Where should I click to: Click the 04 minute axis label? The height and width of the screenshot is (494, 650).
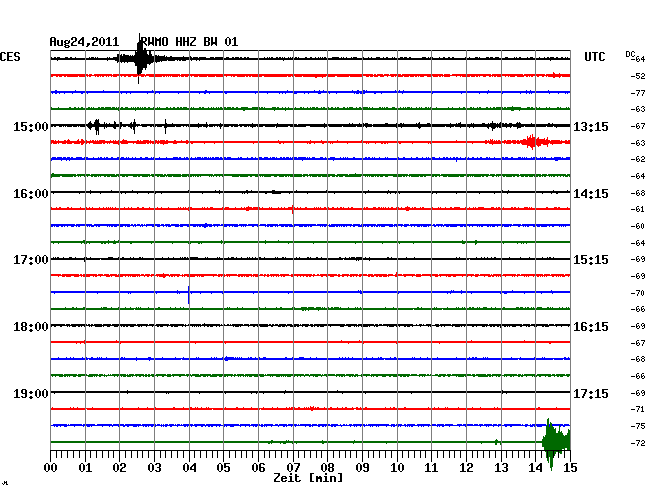click(189, 468)
